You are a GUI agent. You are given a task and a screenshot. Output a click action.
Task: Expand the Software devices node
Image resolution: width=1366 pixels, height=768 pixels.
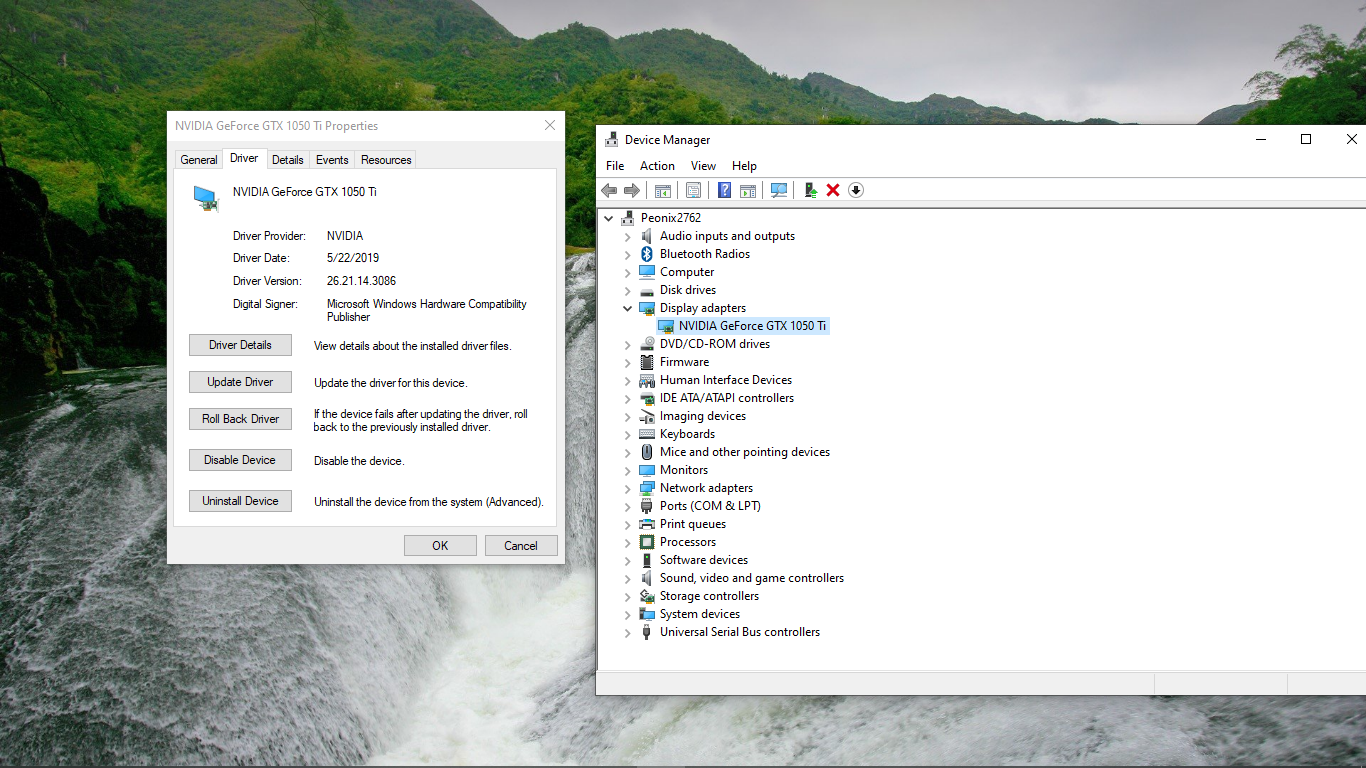coord(628,560)
